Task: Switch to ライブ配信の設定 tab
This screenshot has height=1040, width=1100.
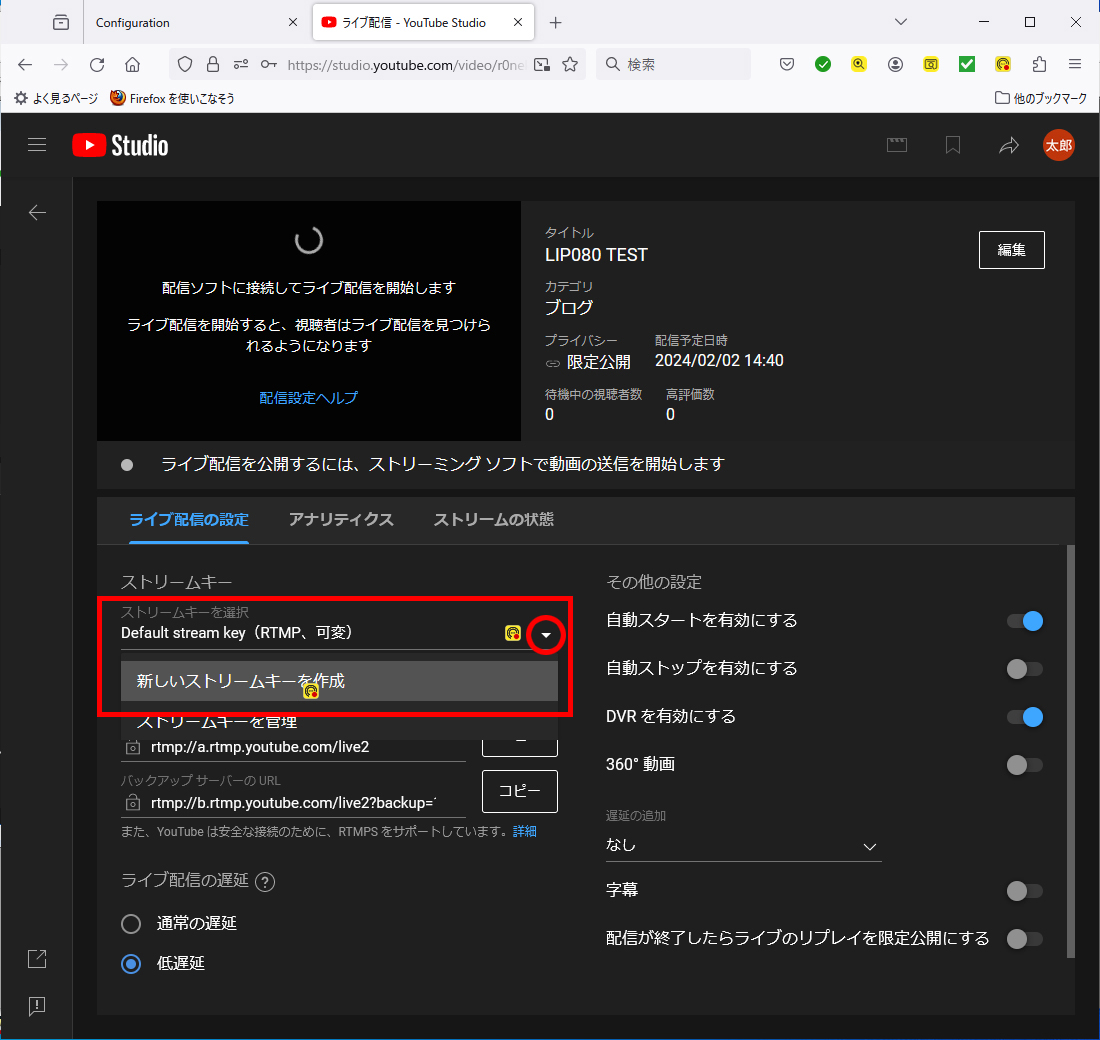Action: click(x=189, y=520)
